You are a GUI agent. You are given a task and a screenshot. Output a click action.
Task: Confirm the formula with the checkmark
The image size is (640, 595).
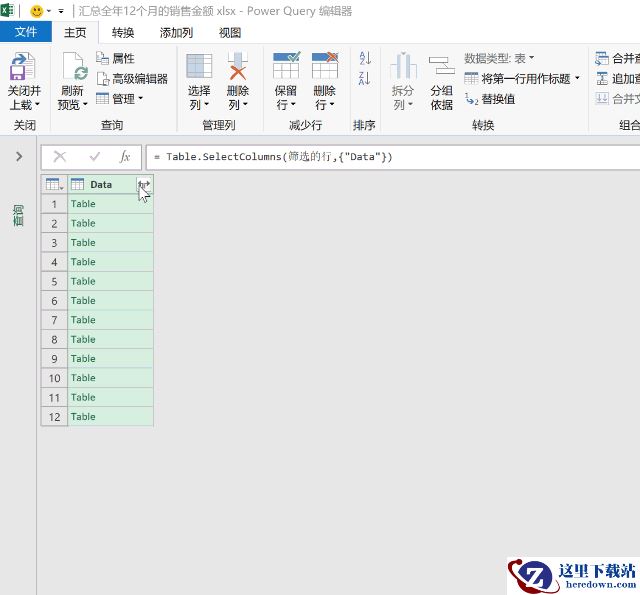click(x=95, y=156)
